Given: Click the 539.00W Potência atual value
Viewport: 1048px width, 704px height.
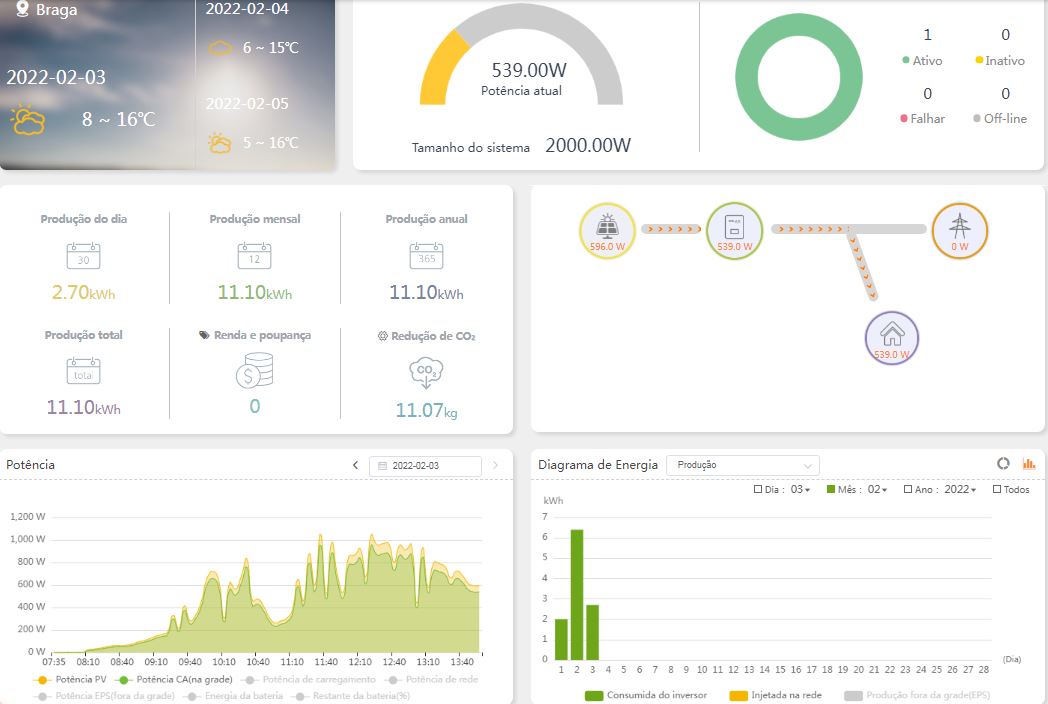Looking at the screenshot, I should (529, 70).
